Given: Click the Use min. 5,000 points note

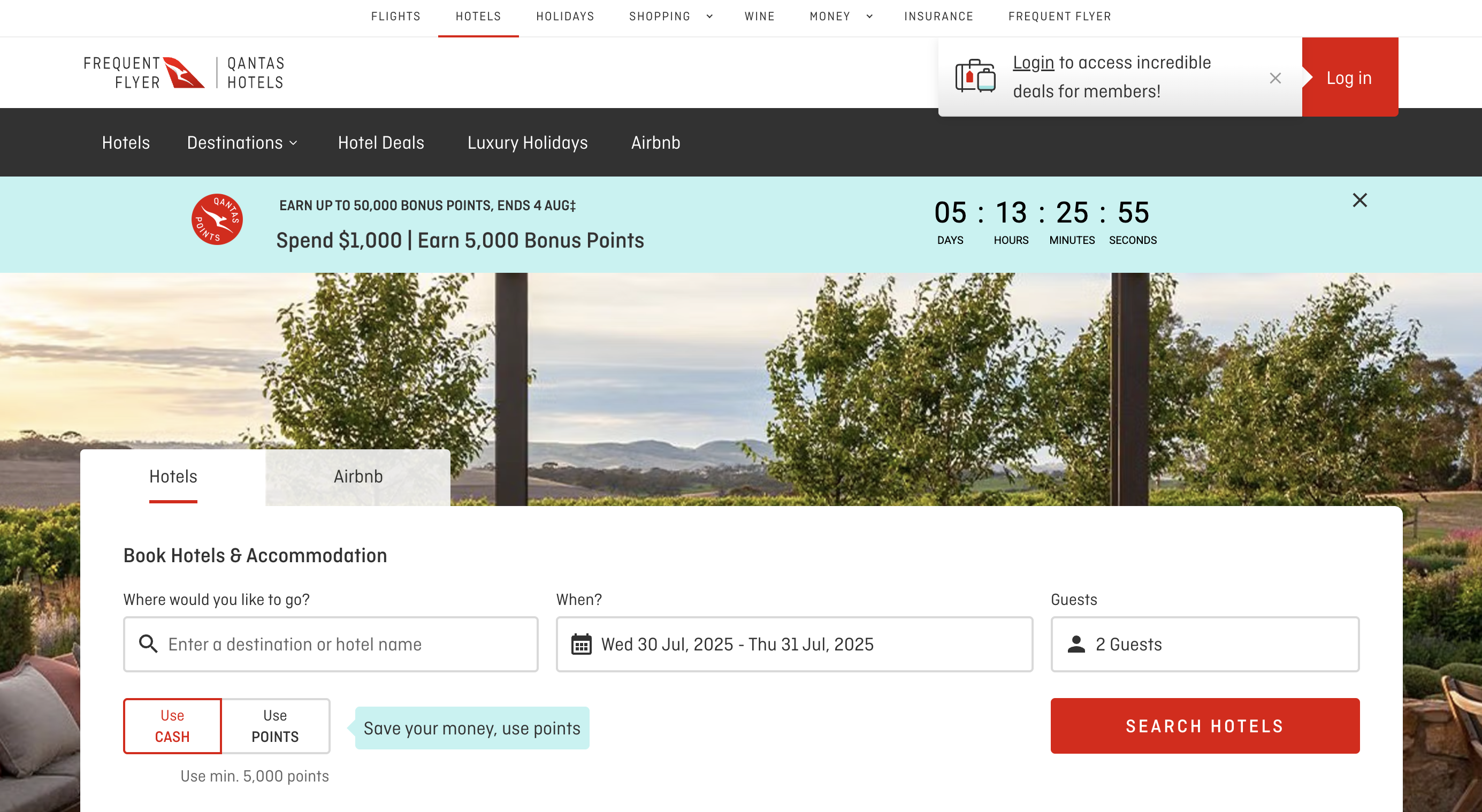Looking at the screenshot, I should pos(255,776).
